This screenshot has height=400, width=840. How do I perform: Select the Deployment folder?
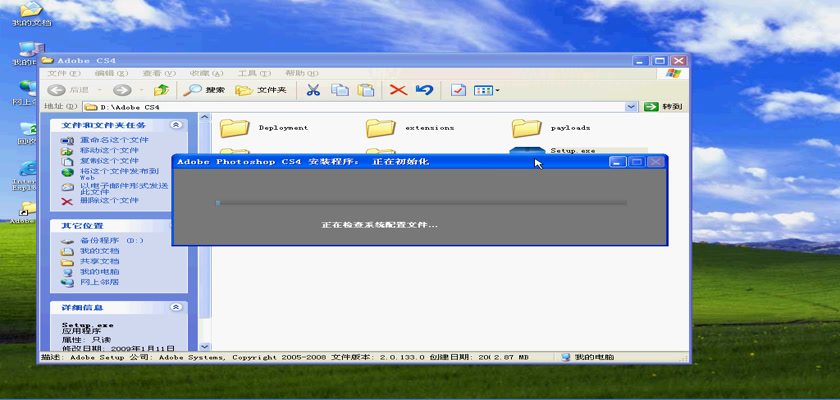[264, 128]
